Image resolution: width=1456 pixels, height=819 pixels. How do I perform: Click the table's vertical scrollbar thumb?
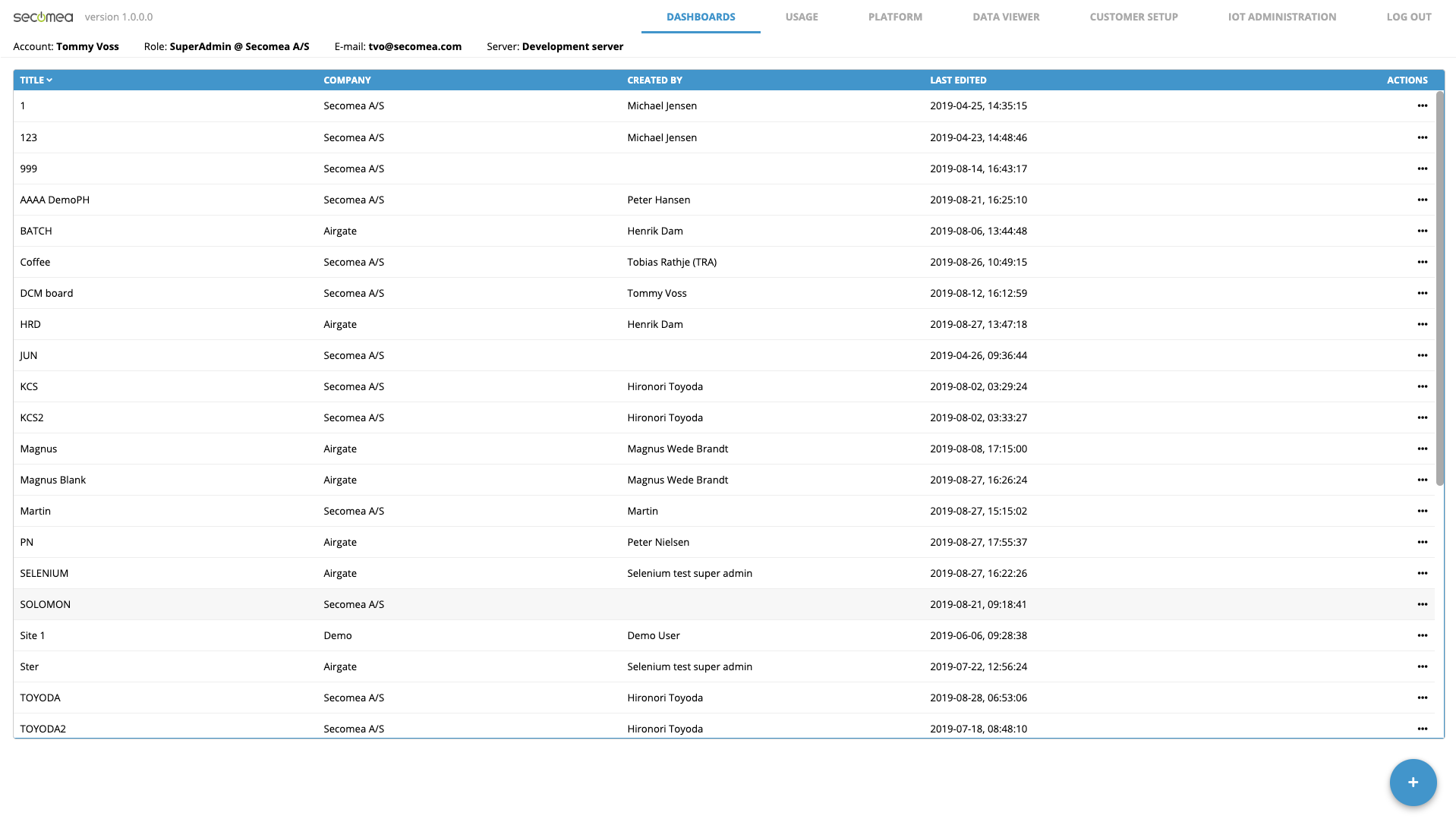click(x=1440, y=288)
